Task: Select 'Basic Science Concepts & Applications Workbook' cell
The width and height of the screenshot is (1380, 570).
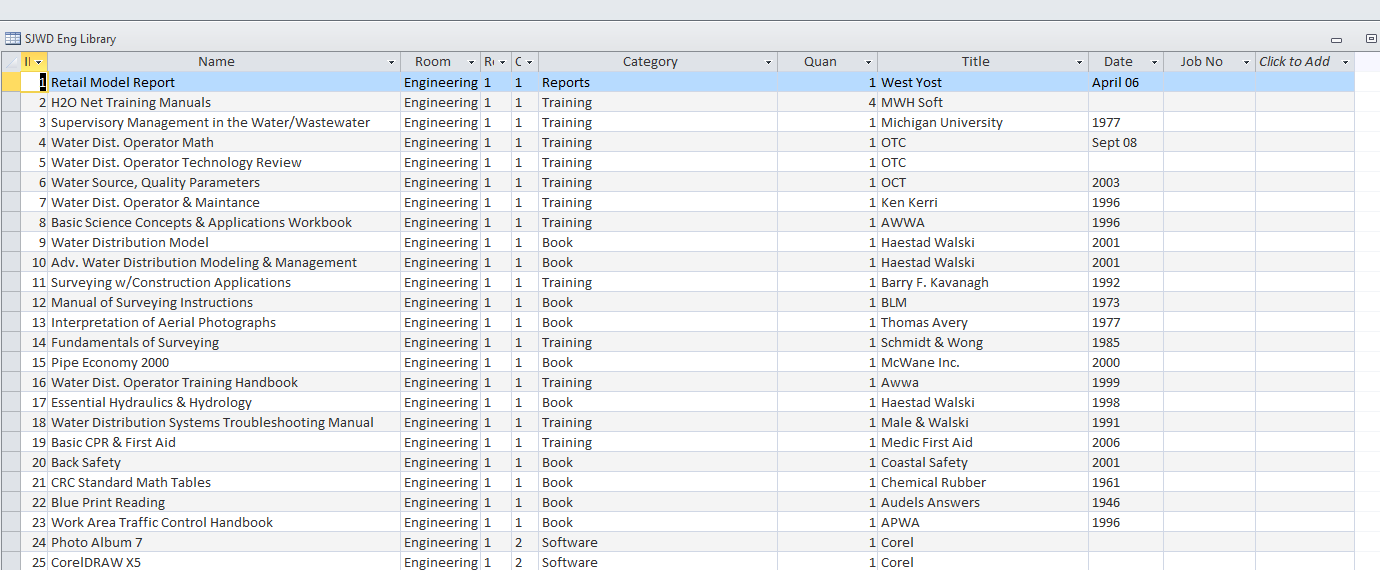Action: pos(224,222)
